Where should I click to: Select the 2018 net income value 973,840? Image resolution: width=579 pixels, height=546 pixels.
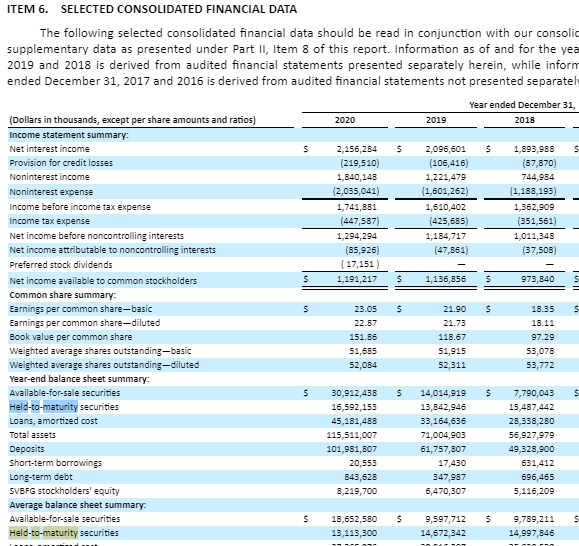[x=538, y=279]
